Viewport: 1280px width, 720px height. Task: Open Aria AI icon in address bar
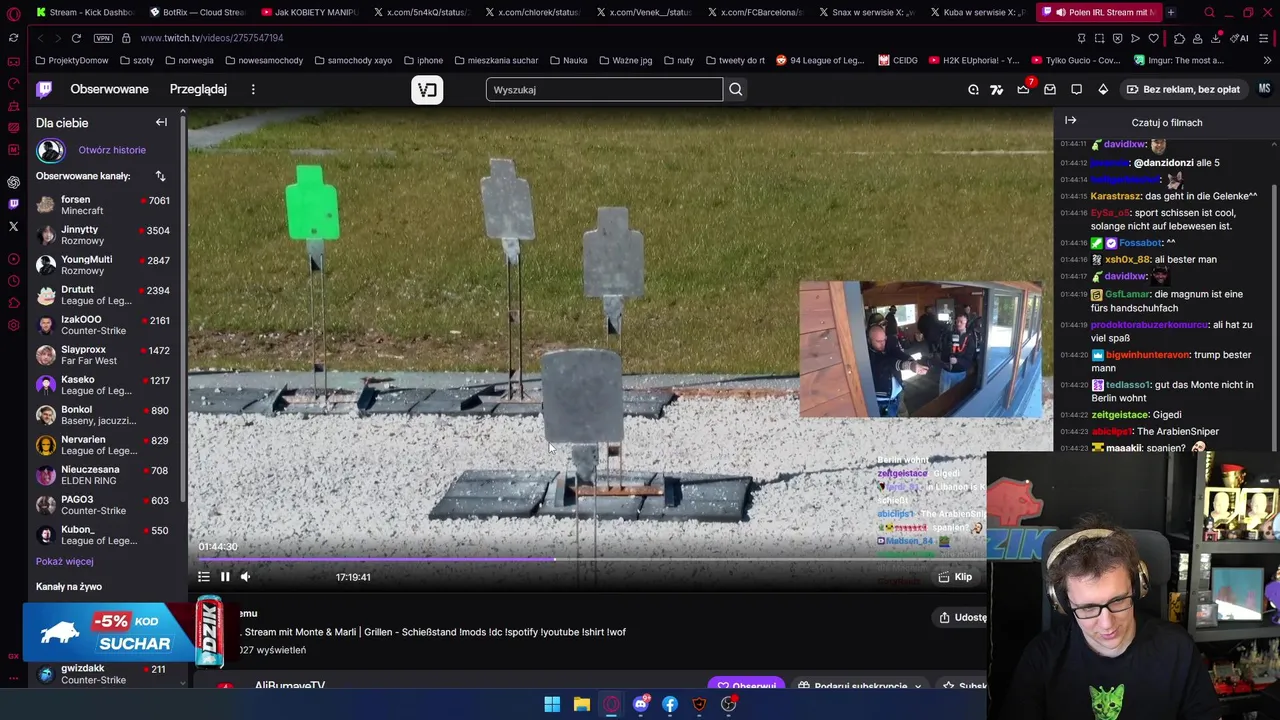pos(1240,38)
